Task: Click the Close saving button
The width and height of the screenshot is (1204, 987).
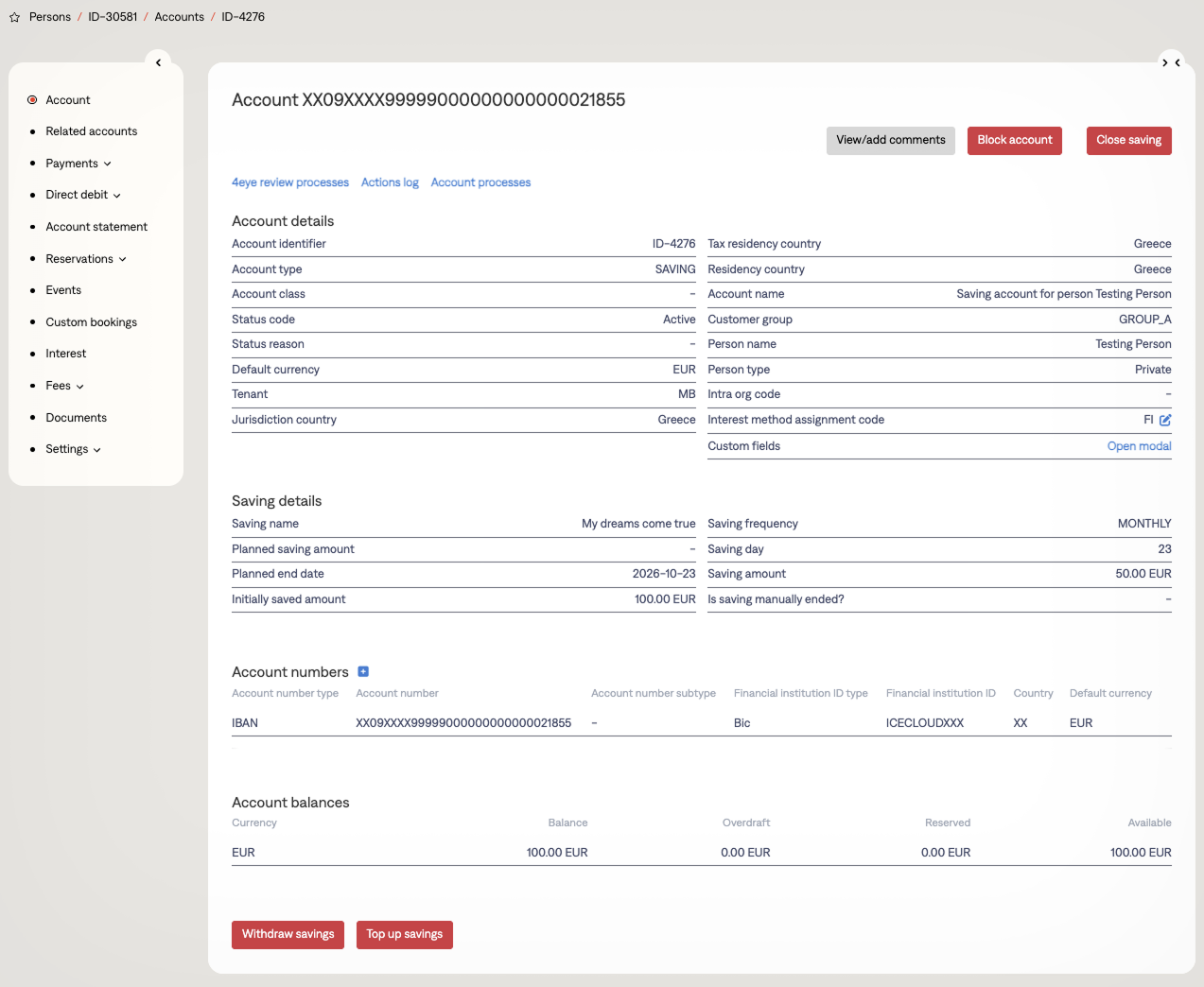Action: point(1128,140)
